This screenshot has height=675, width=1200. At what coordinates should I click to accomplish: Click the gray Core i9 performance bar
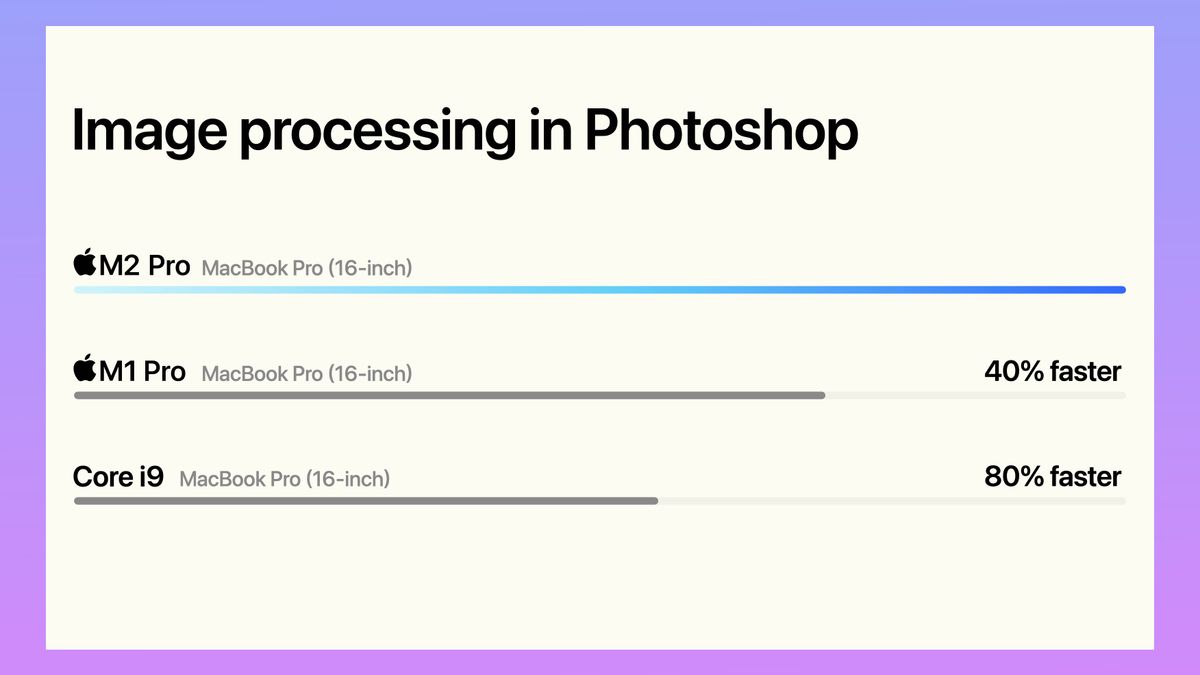[366, 500]
